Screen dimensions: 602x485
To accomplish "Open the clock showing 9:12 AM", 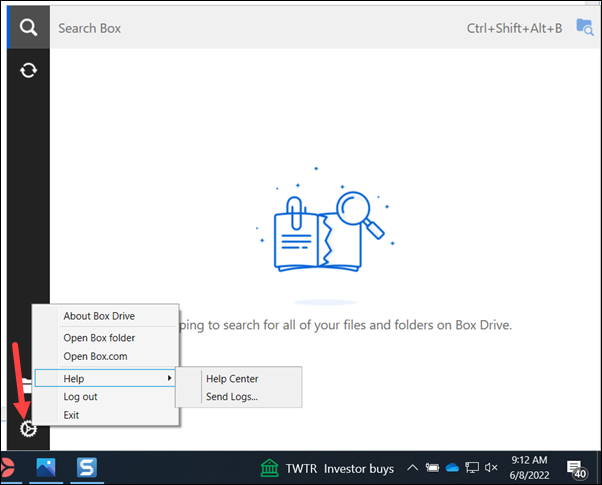I will click(529, 468).
